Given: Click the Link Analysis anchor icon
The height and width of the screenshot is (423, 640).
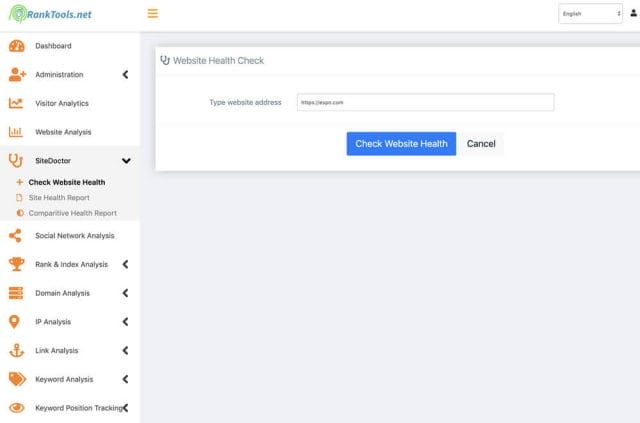Looking at the screenshot, I should pos(16,350).
